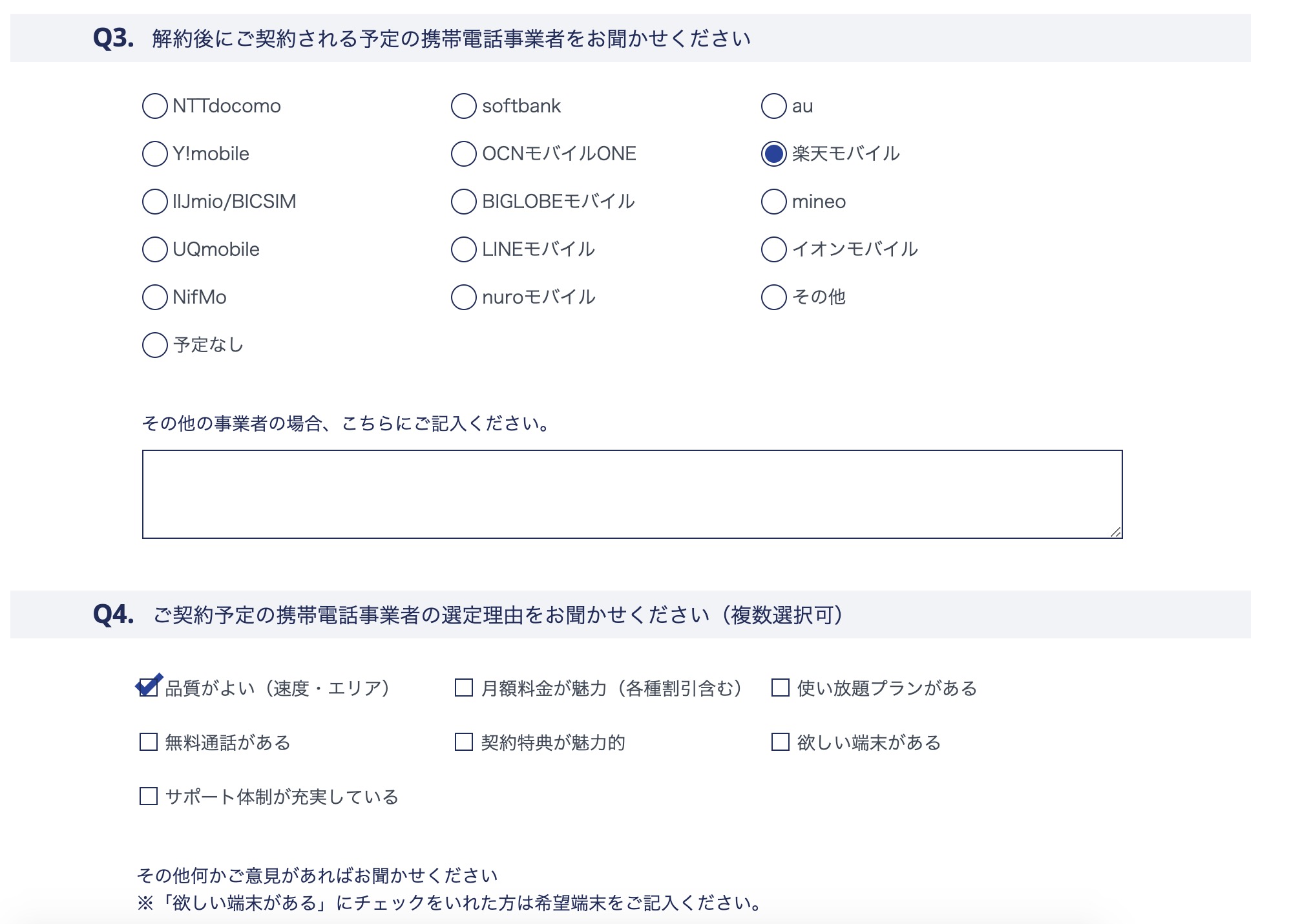Screen dimensions: 1300x924
Task: Select the NTTdocomo radio button
Action: [x=154, y=106]
